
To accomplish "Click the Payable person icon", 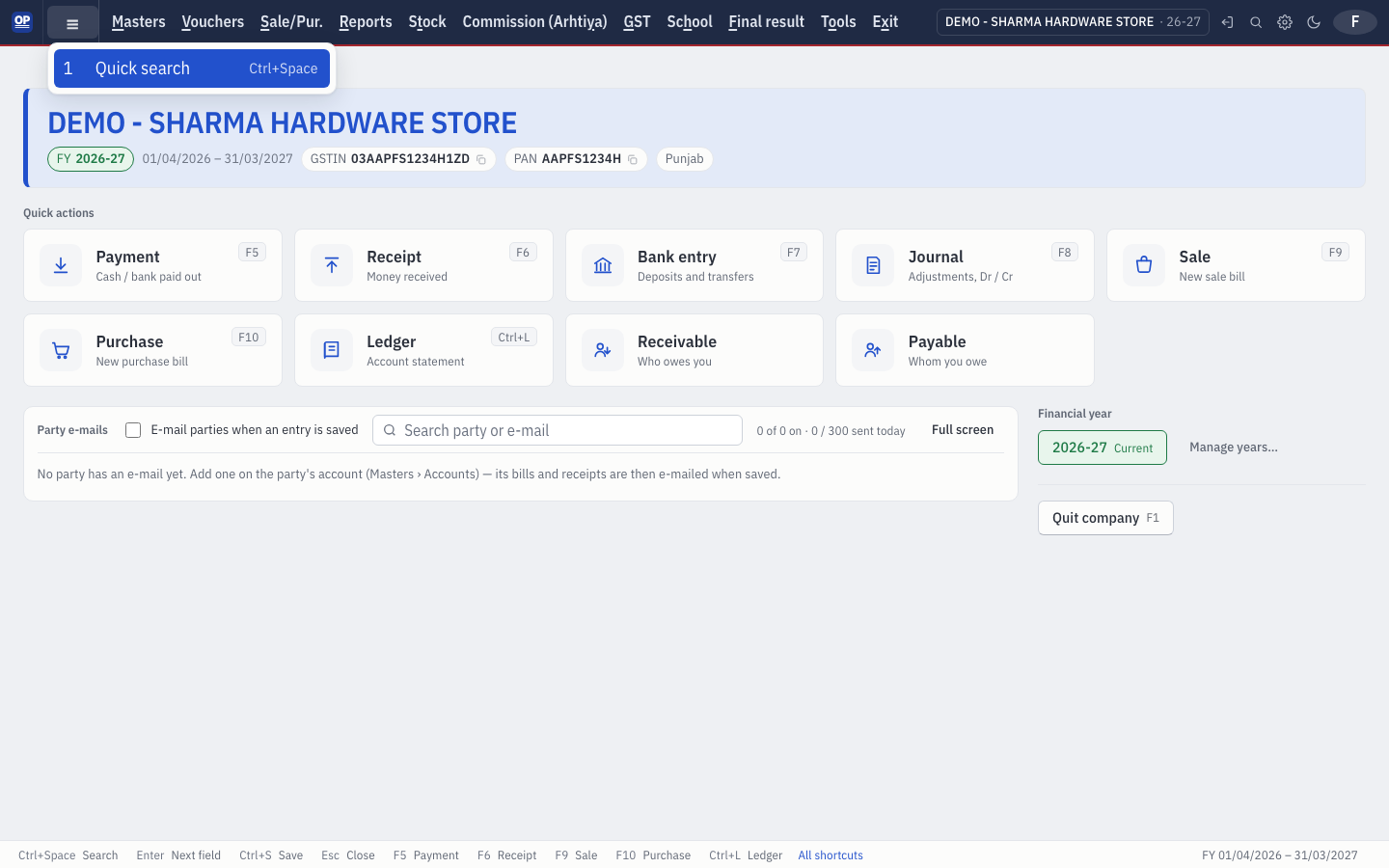I will point(873,350).
